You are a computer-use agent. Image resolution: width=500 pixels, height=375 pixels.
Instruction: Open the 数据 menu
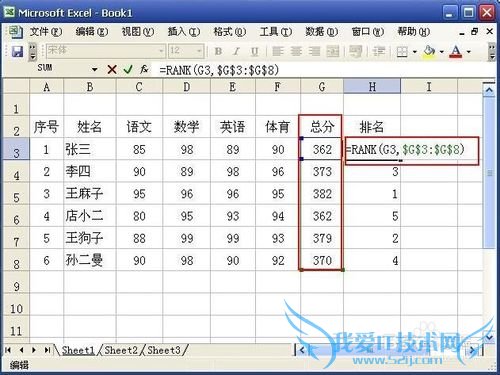(322, 32)
